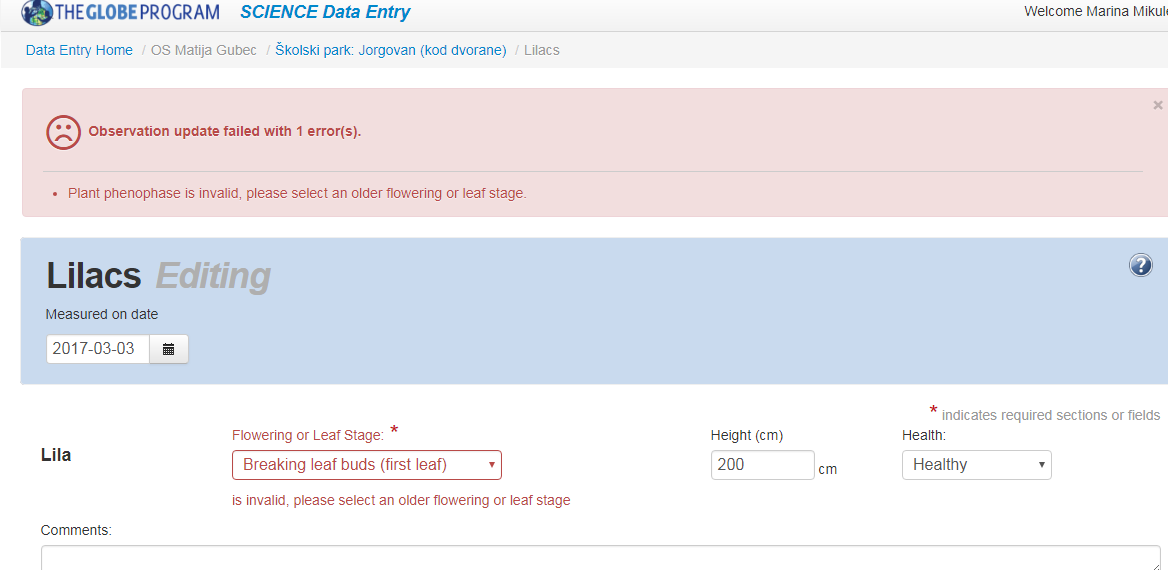Open the Health dropdown
1168x570 pixels.
coord(976,465)
